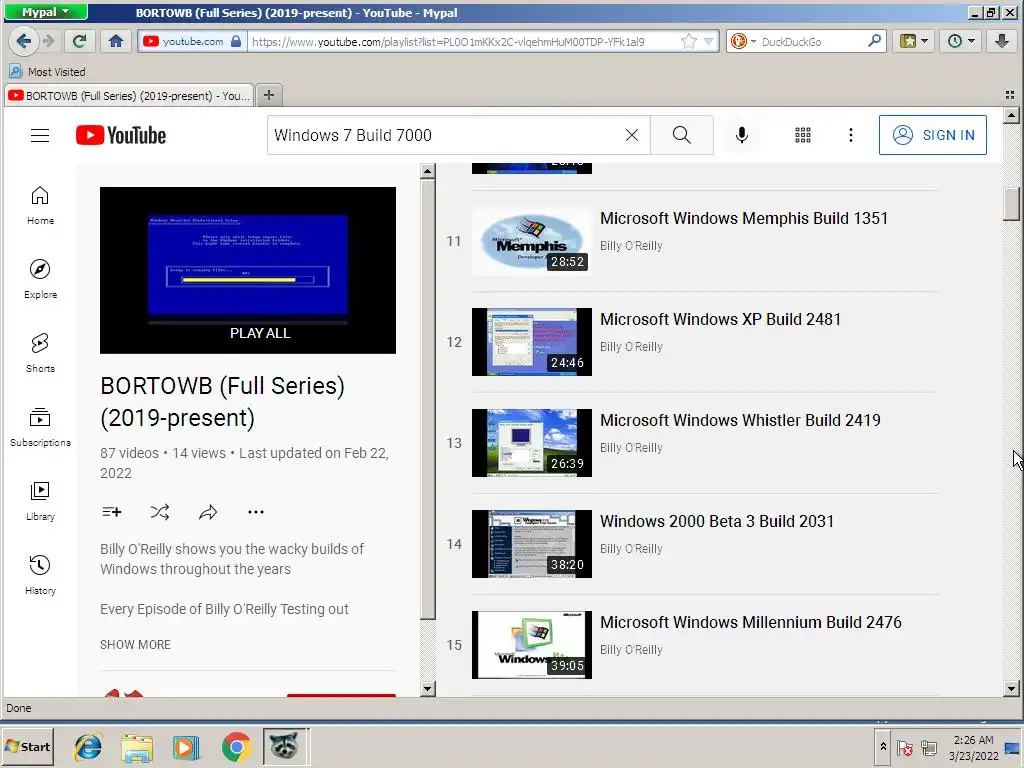Submit search with magnifier button

(x=682, y=135)
